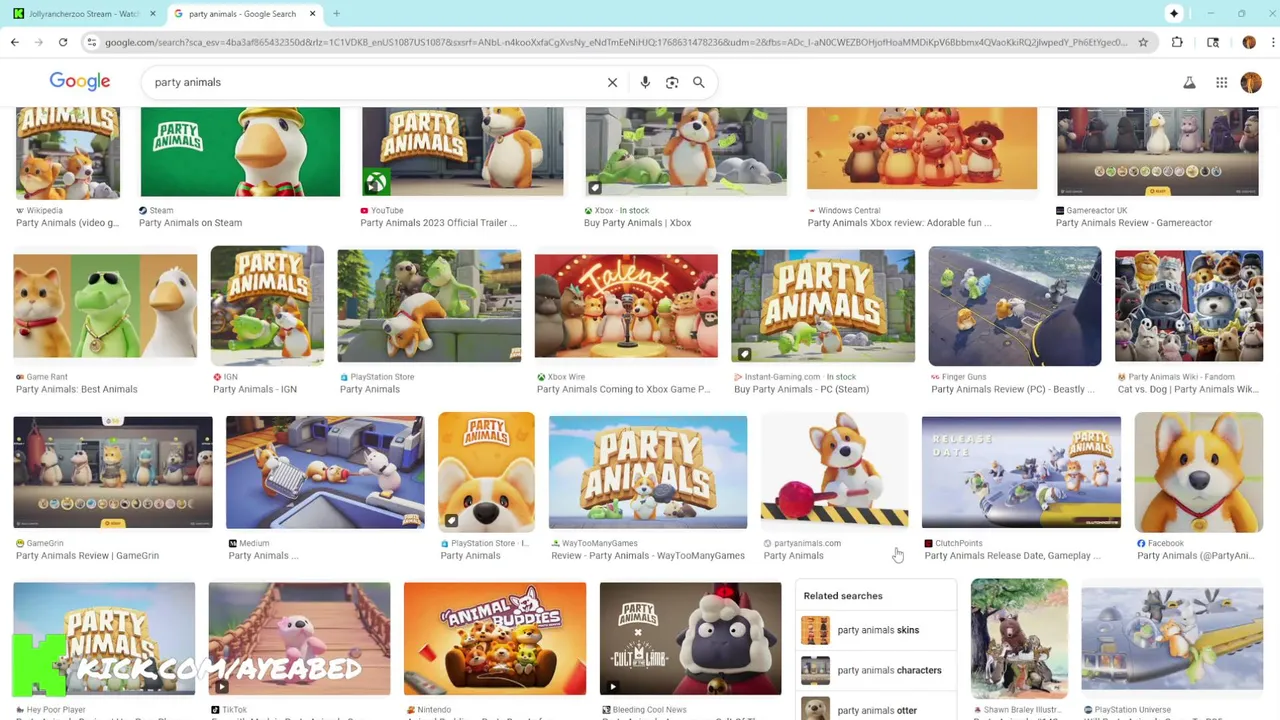Open the PlayStation Universe image thumbnail
1280x720 pixels.
[1172, 639]
